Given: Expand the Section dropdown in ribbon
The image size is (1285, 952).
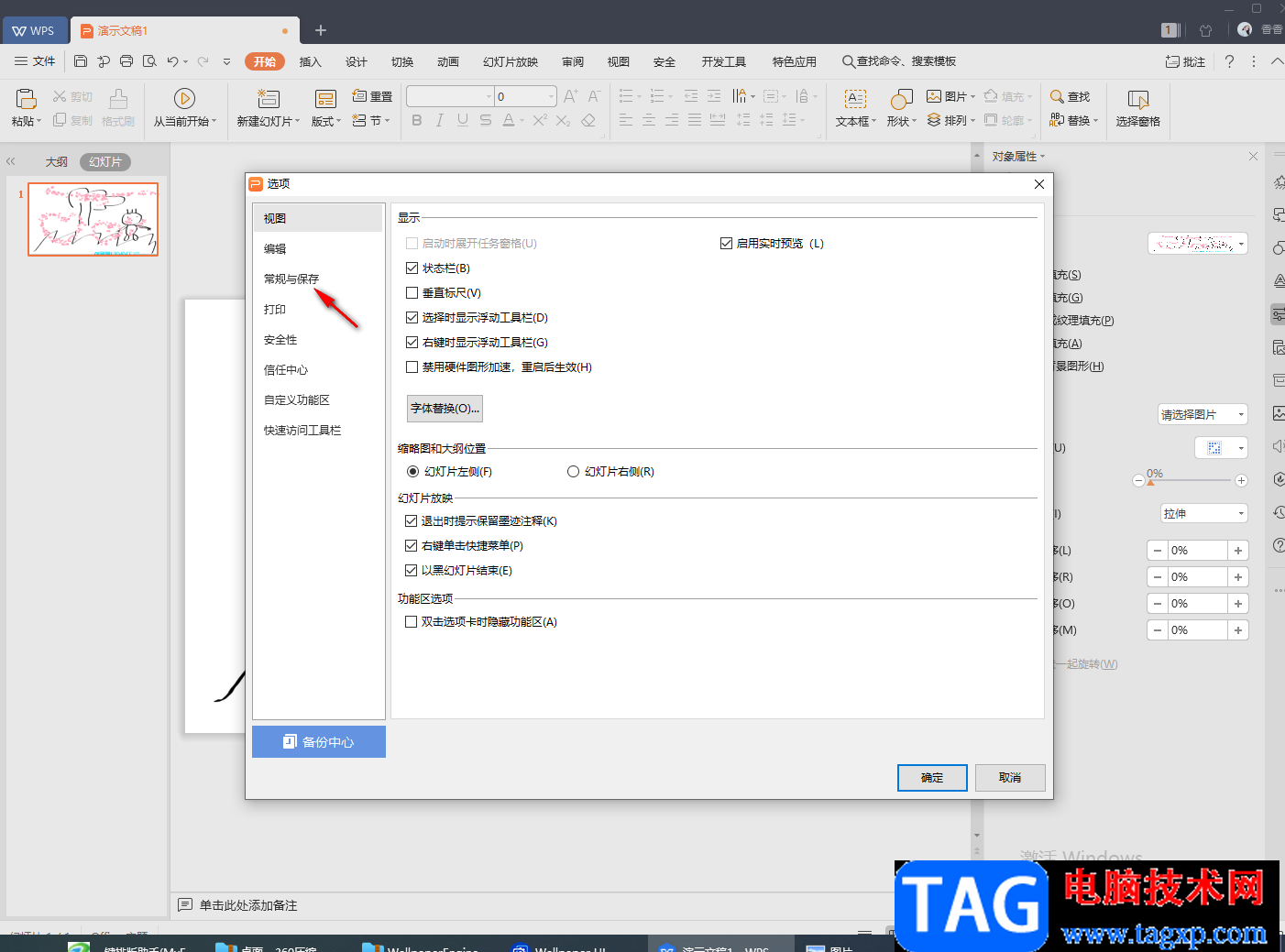Looking at the screenshot, I should (388, 121).
